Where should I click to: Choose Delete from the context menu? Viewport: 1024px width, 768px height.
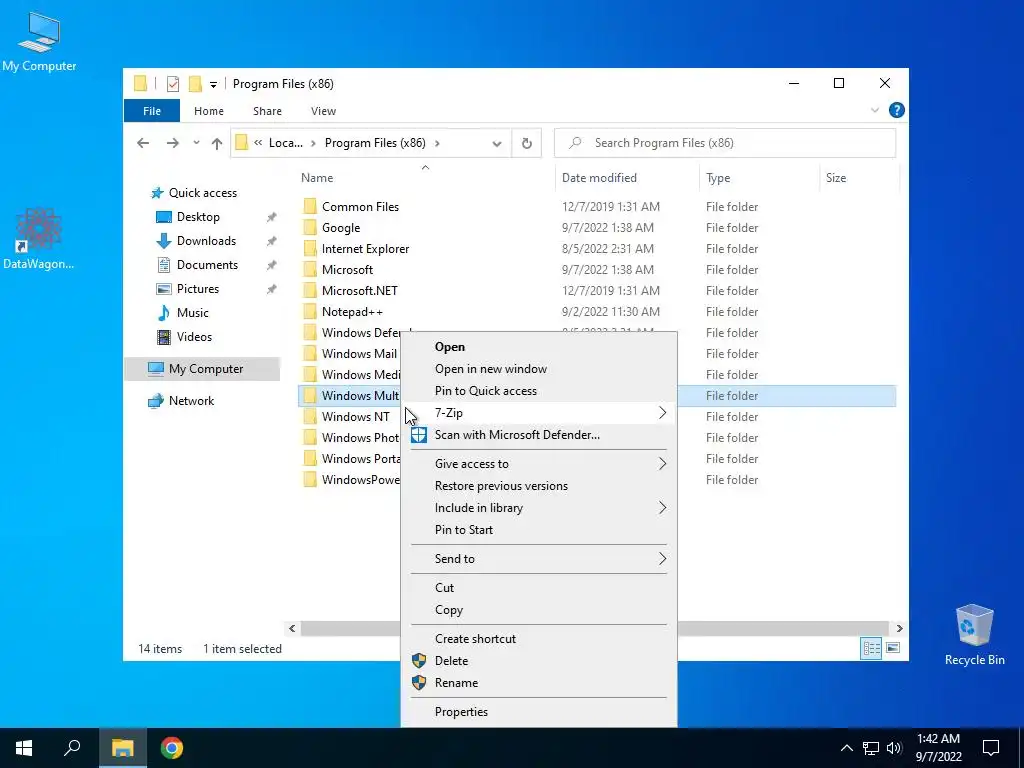click(x=539, y=661)
